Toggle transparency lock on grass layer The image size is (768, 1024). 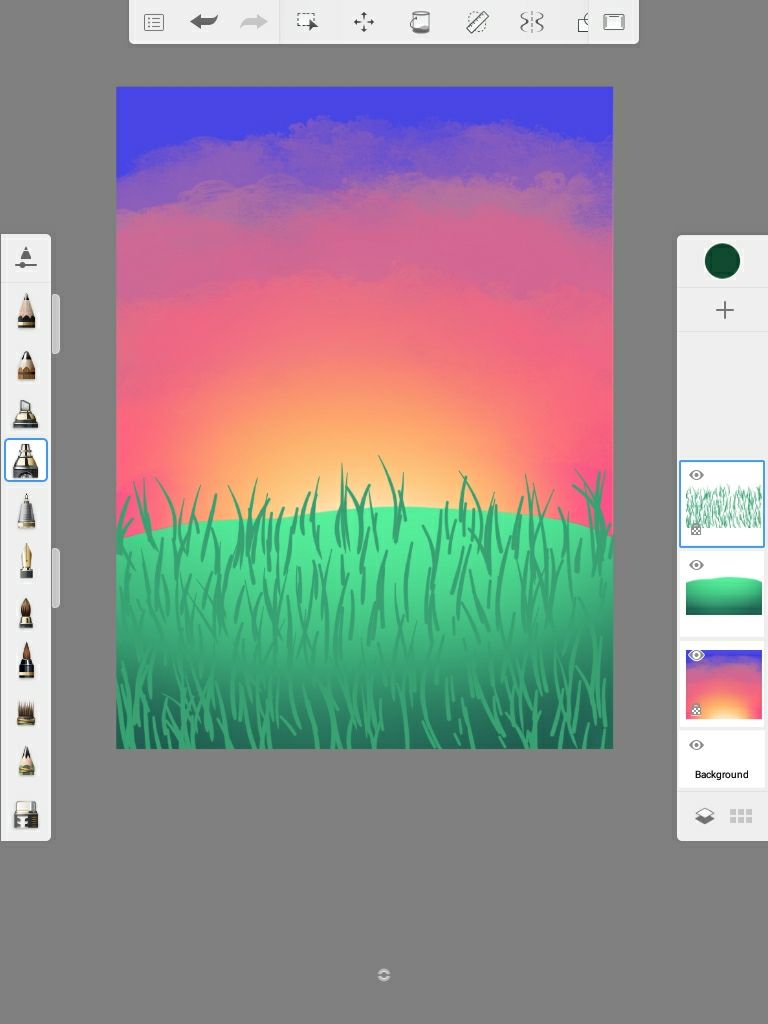tap(696, 530)
